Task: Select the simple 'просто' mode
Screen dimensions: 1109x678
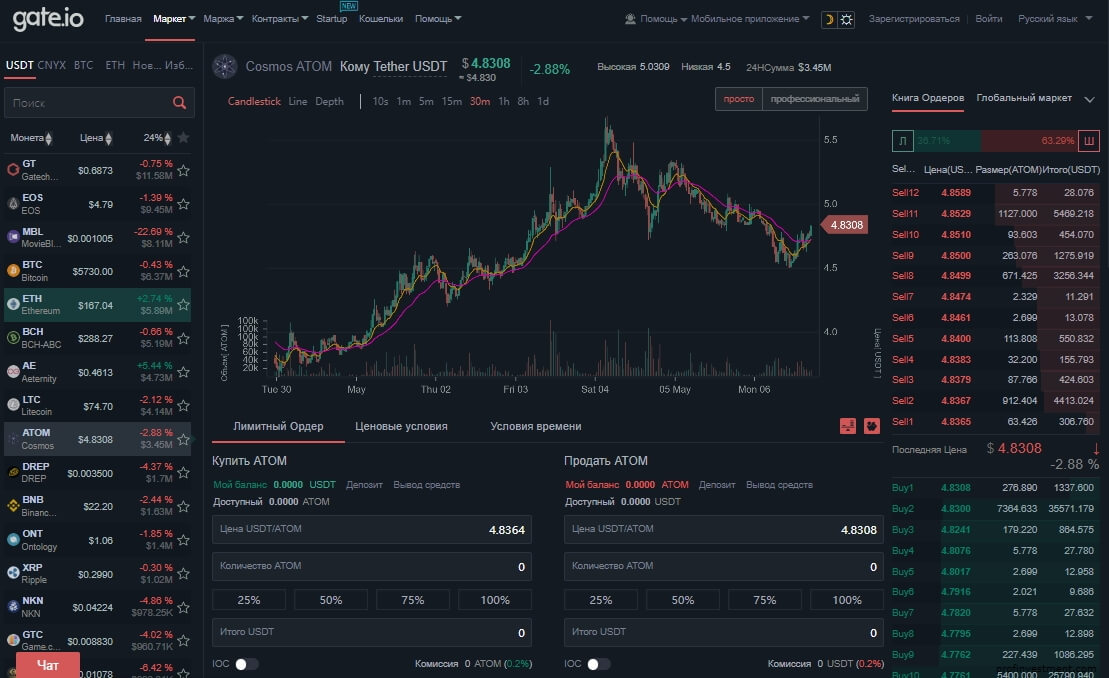Action: click(738, 99)
